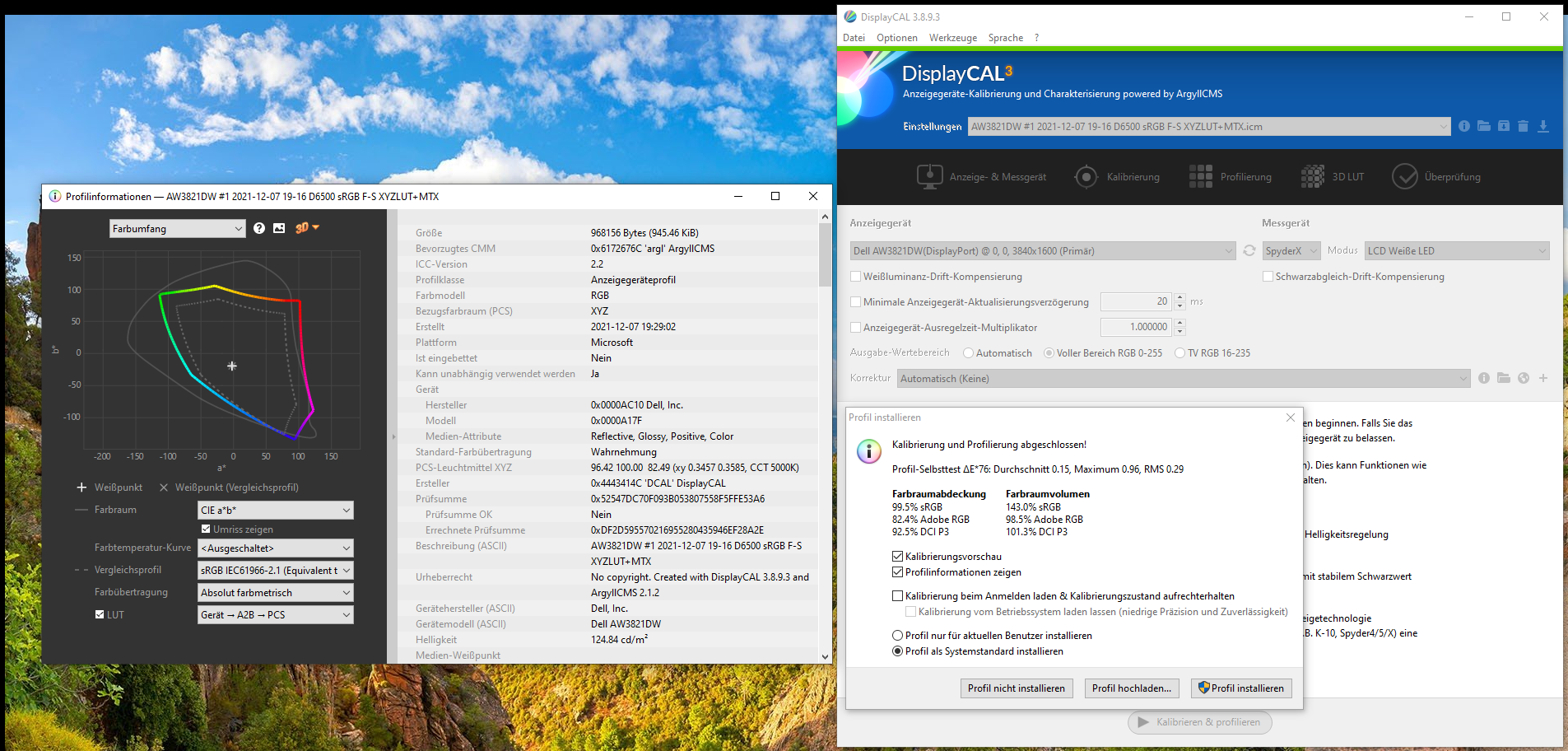This screenshot has width=1568, height=751.
Task: Click the archive/save icon in DisplayCAL header
Action: (x=1504, y=126)
